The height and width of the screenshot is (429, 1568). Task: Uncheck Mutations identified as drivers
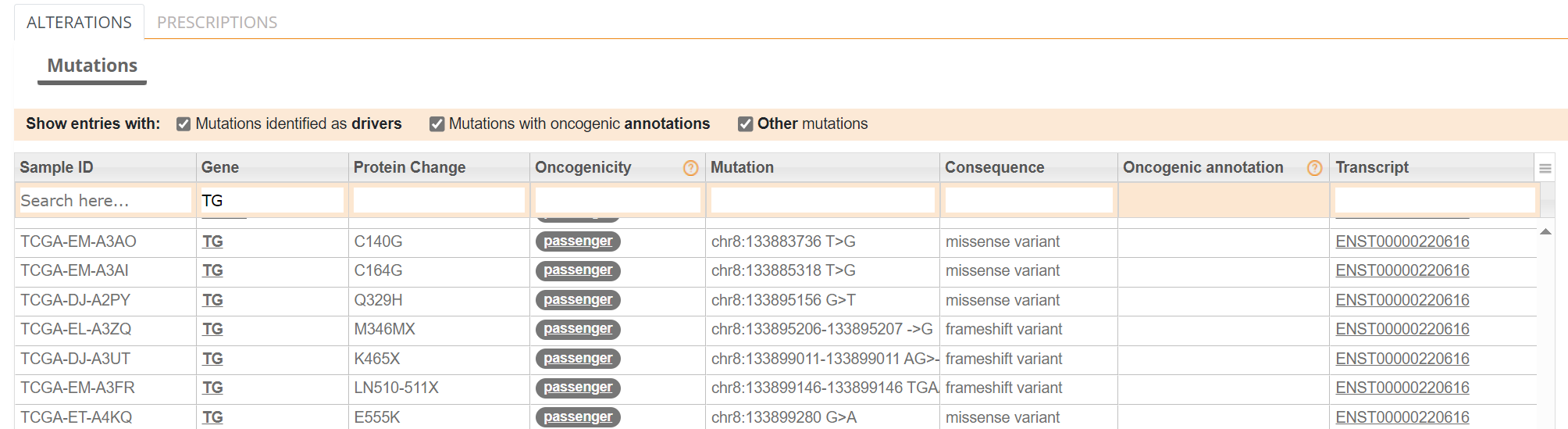[184, 124]
